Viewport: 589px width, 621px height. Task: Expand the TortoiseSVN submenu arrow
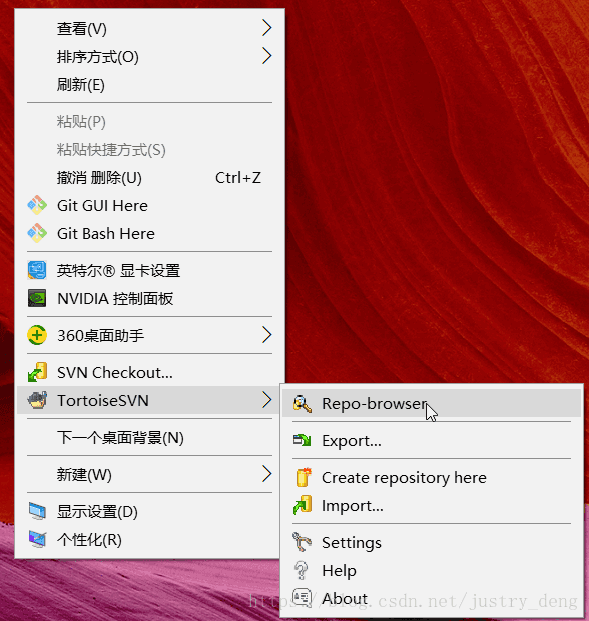[x=267, y=400]
